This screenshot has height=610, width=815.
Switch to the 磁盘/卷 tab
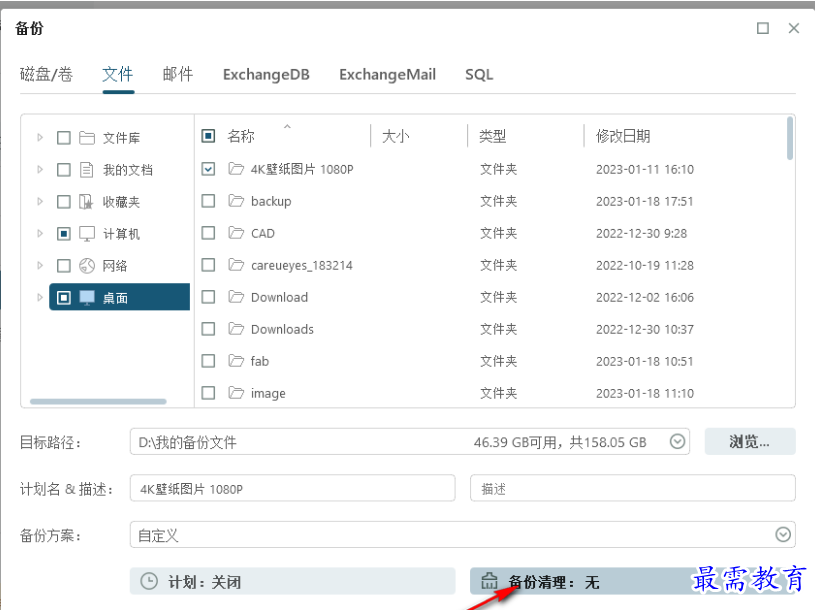click(x=46, y=75)
